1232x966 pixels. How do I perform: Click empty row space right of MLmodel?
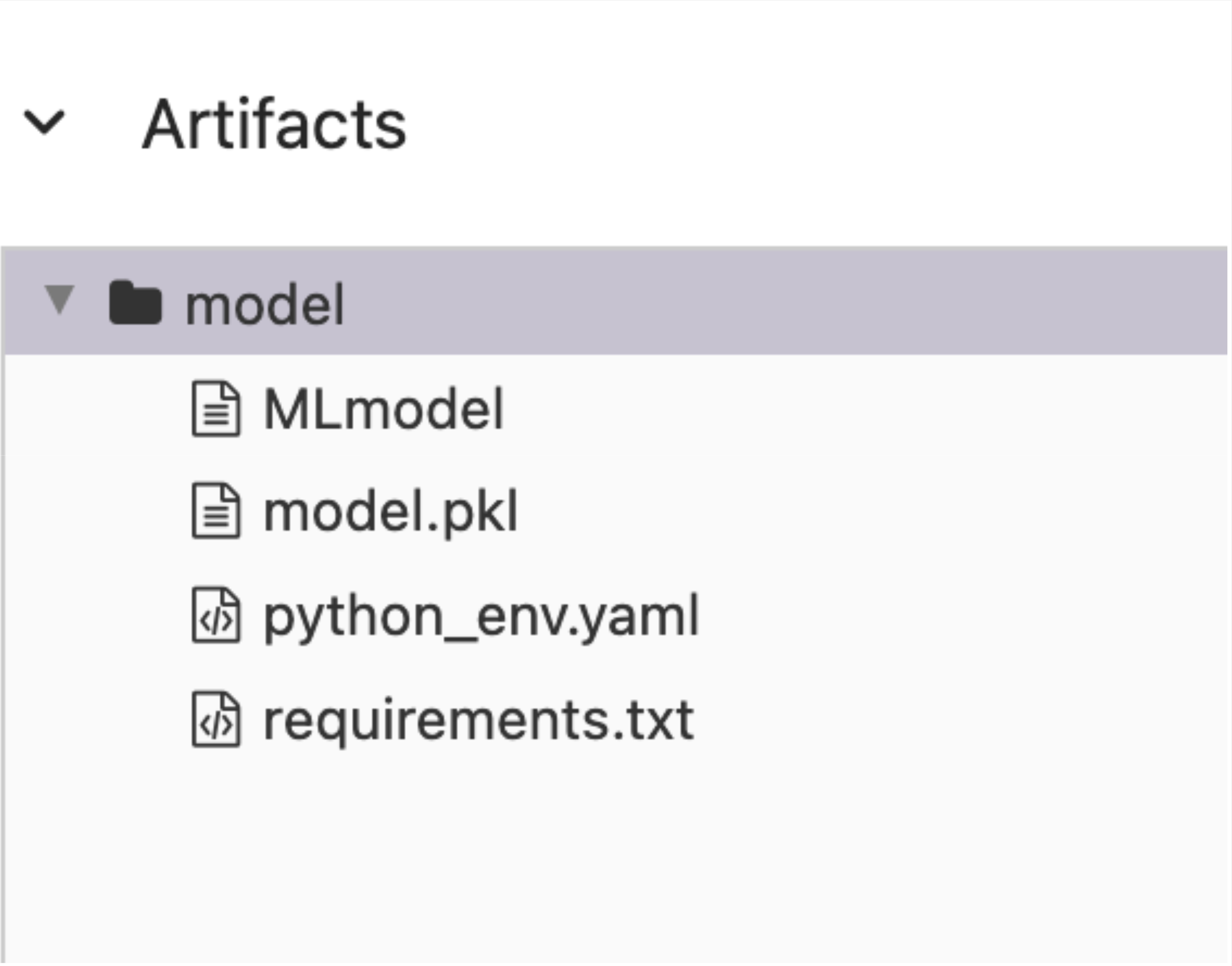[x=865, y=409]
